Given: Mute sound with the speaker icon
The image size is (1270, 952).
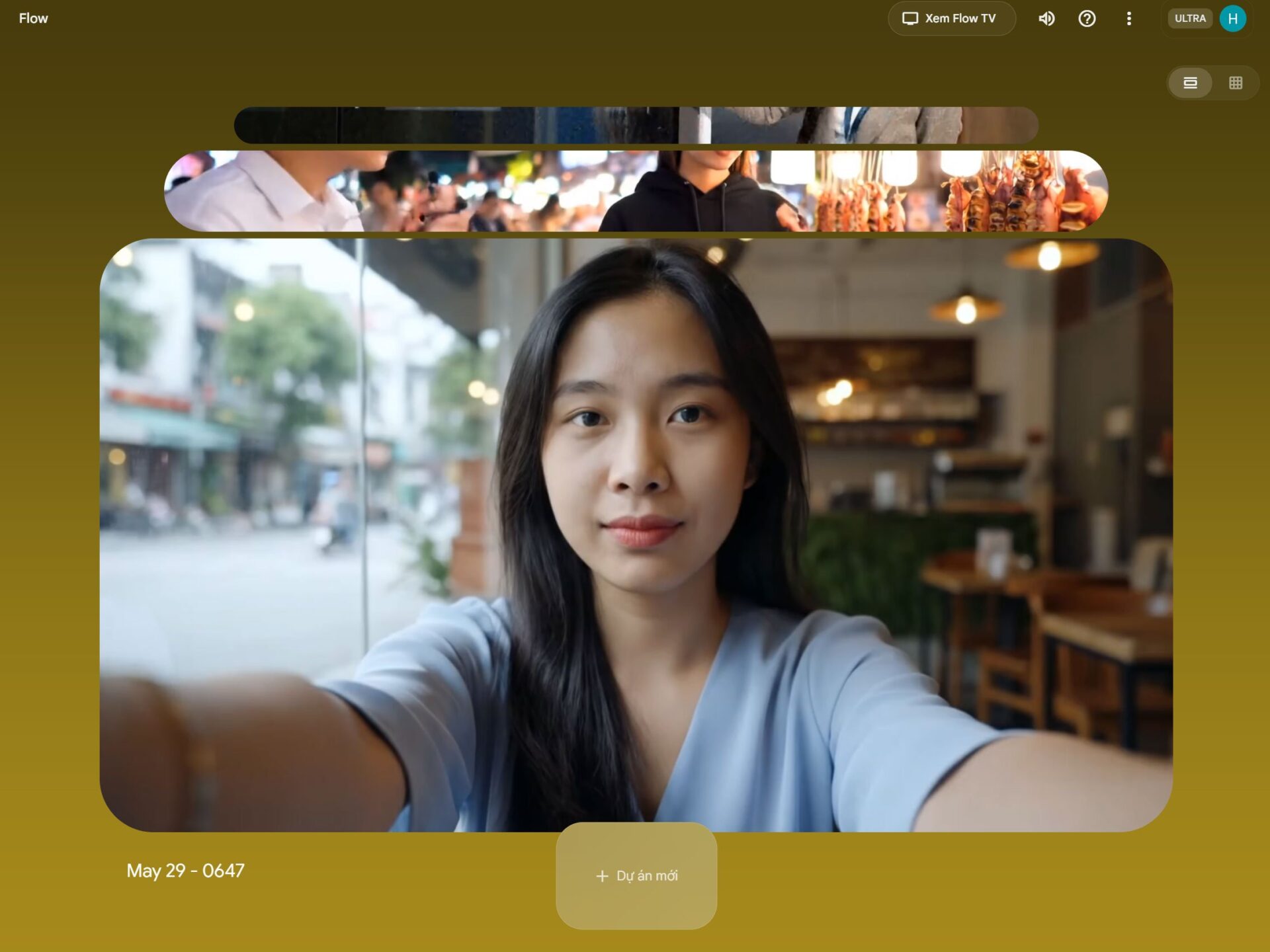Looking at the screenshot, I should click(x=1046, y=19).
